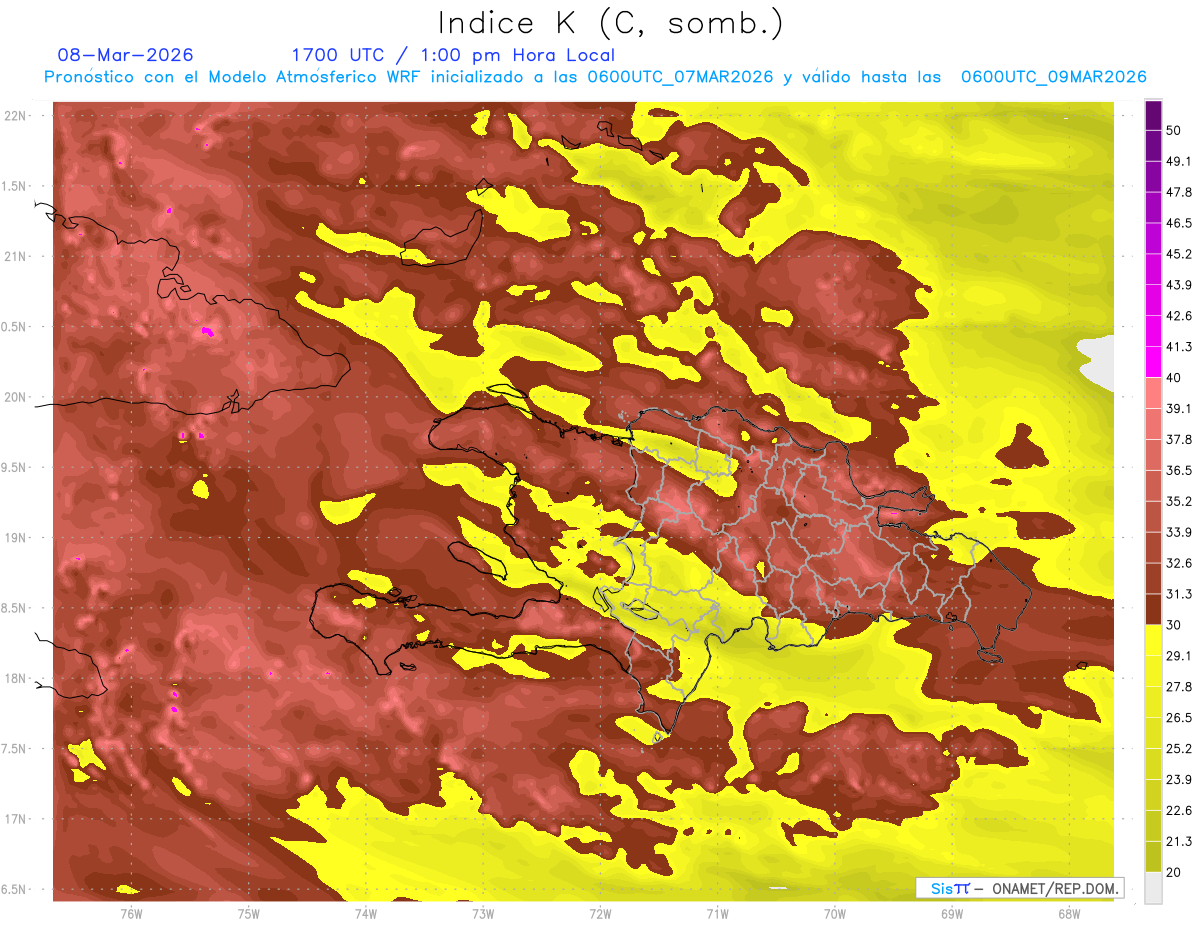Select the legend value "21.3"
The width and height of the screenshot is (1200, 927).
tap(1179, 841)
